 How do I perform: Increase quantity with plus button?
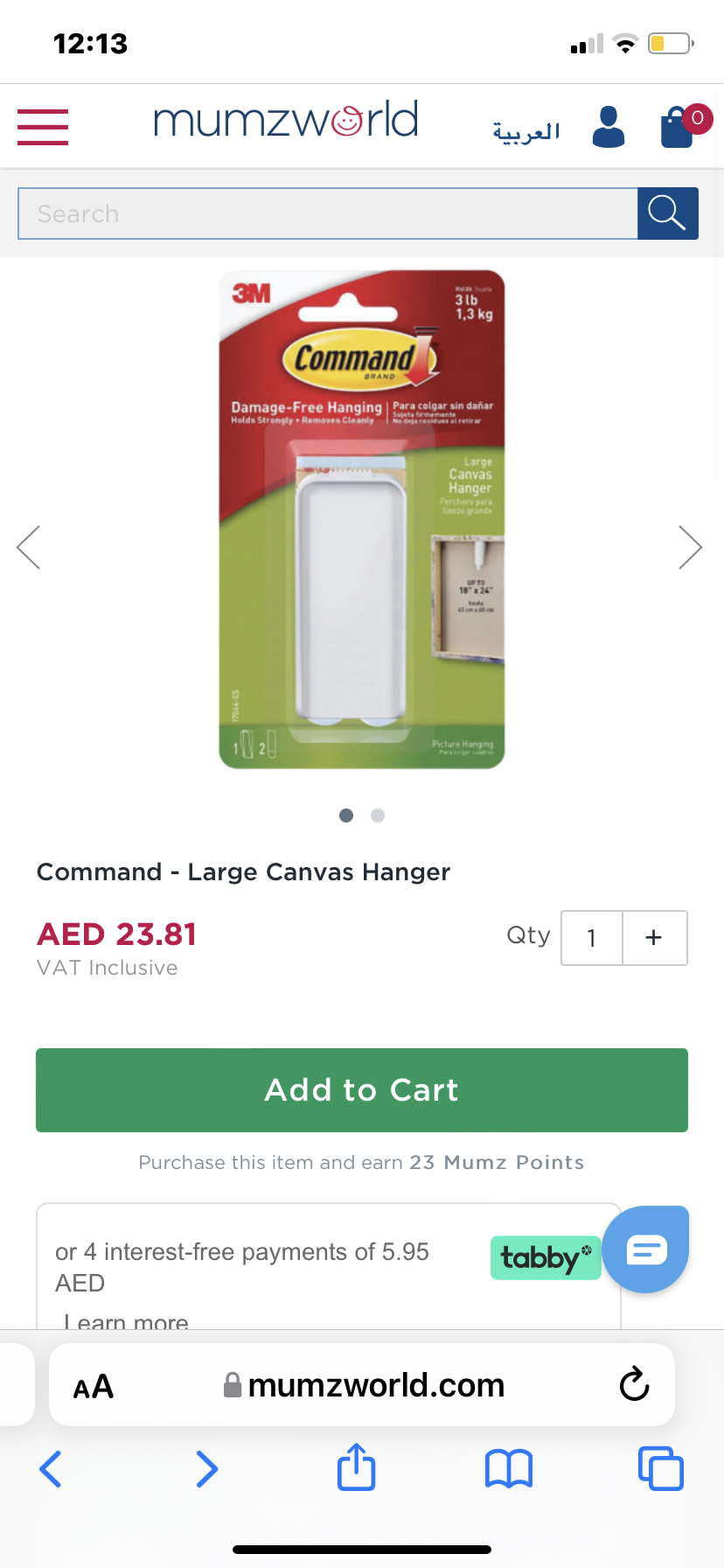click(654, 938)
